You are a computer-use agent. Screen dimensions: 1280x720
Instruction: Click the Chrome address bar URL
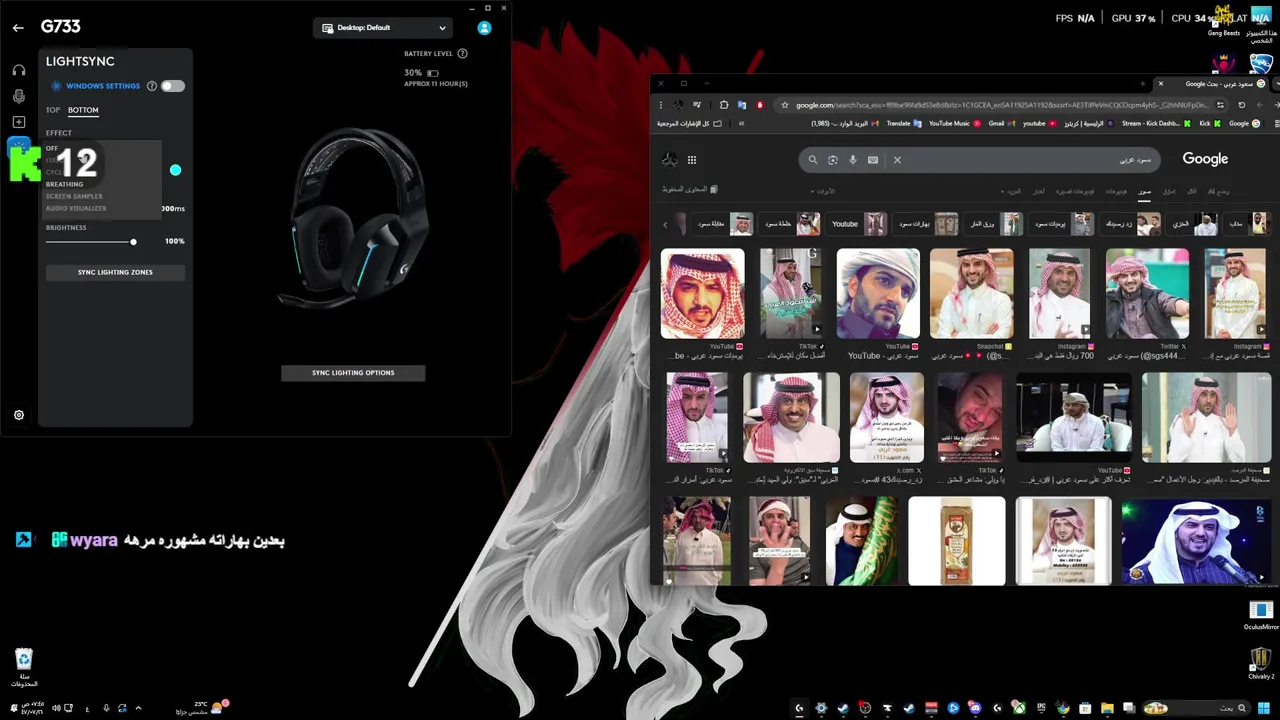tap(1000, 105)
